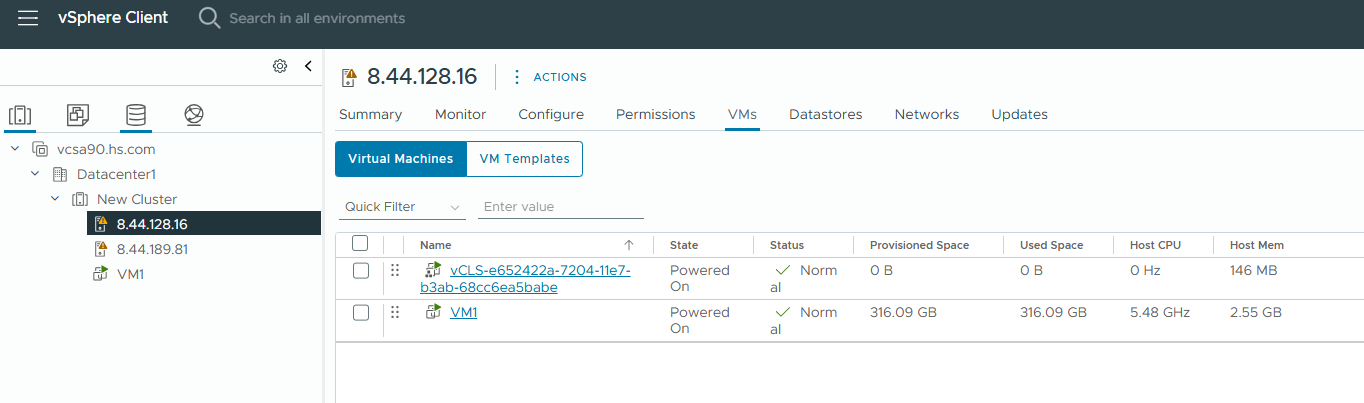Screen dimensions: 1364x403
Task: Open the vCLS-e652422a virtual machine link
Action: tap(525, 279)
